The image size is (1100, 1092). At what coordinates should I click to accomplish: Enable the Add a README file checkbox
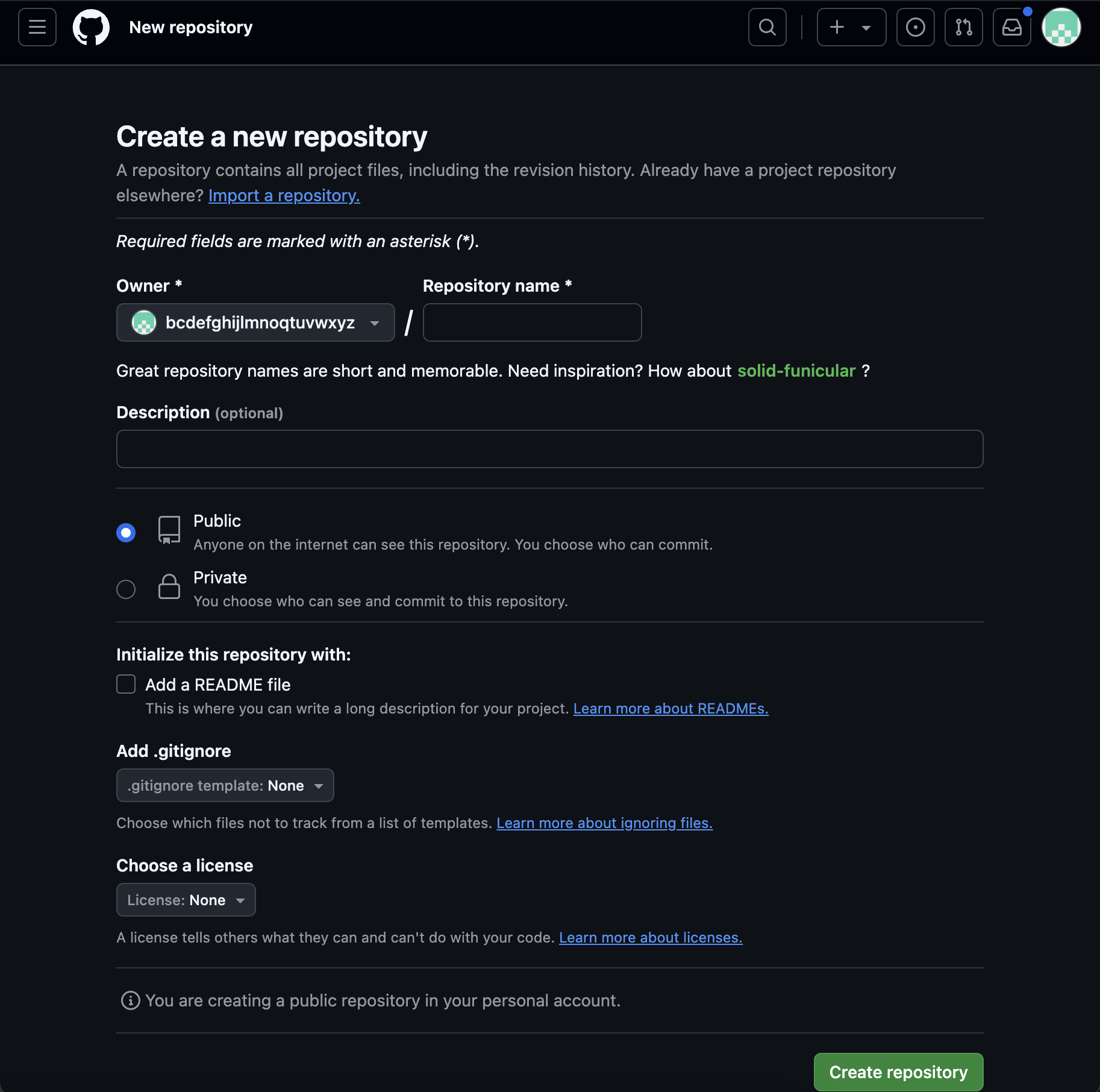point(126,684)
